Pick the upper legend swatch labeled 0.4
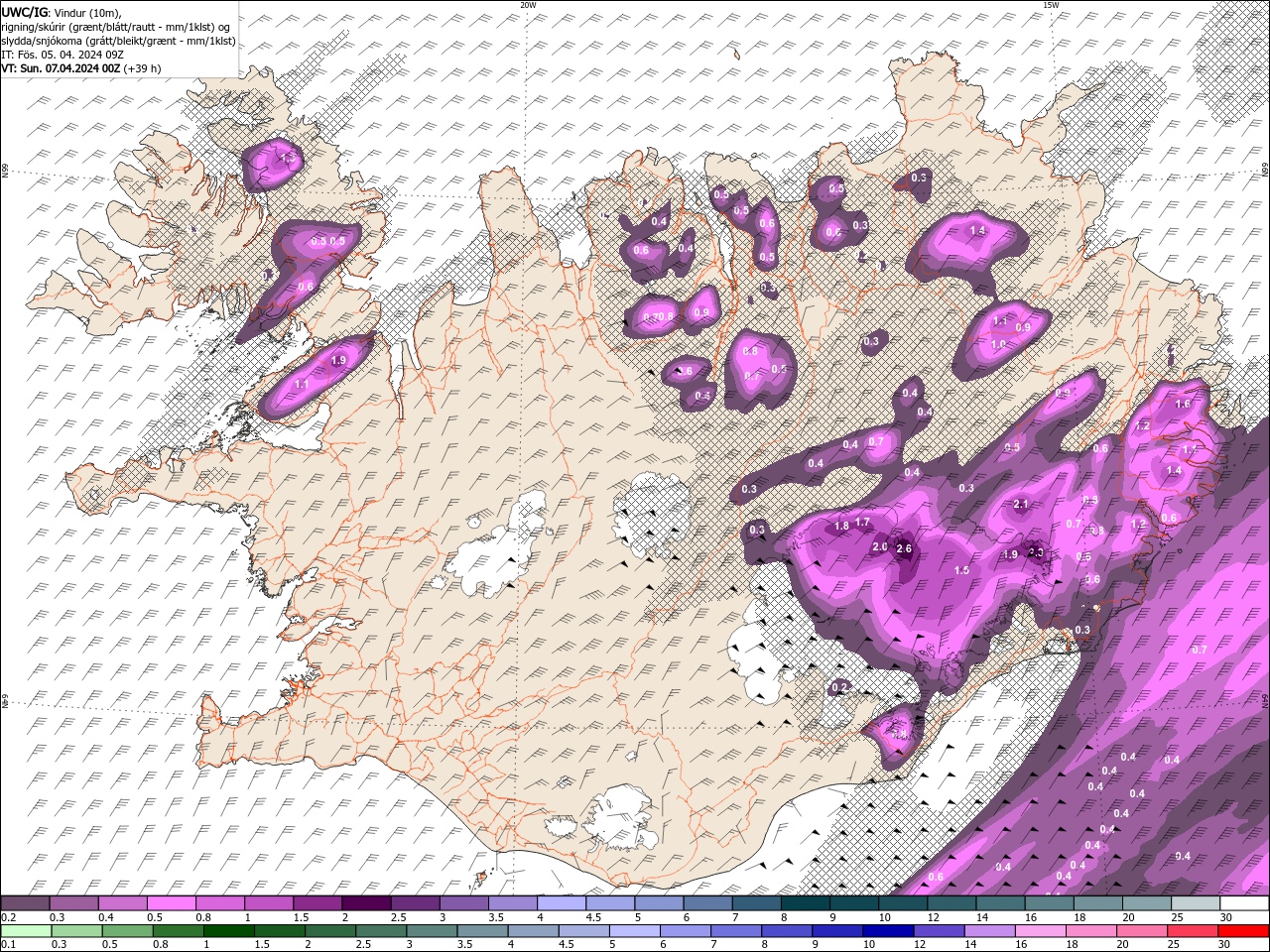1270x952 pixels. coord(122,903)
